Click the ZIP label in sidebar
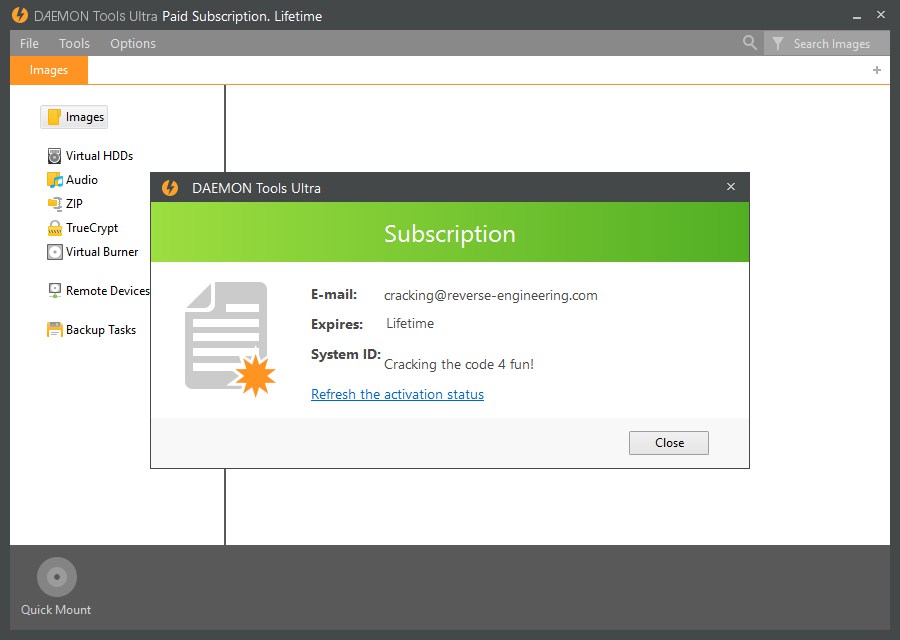900x640 pixels. coord(74,204)
